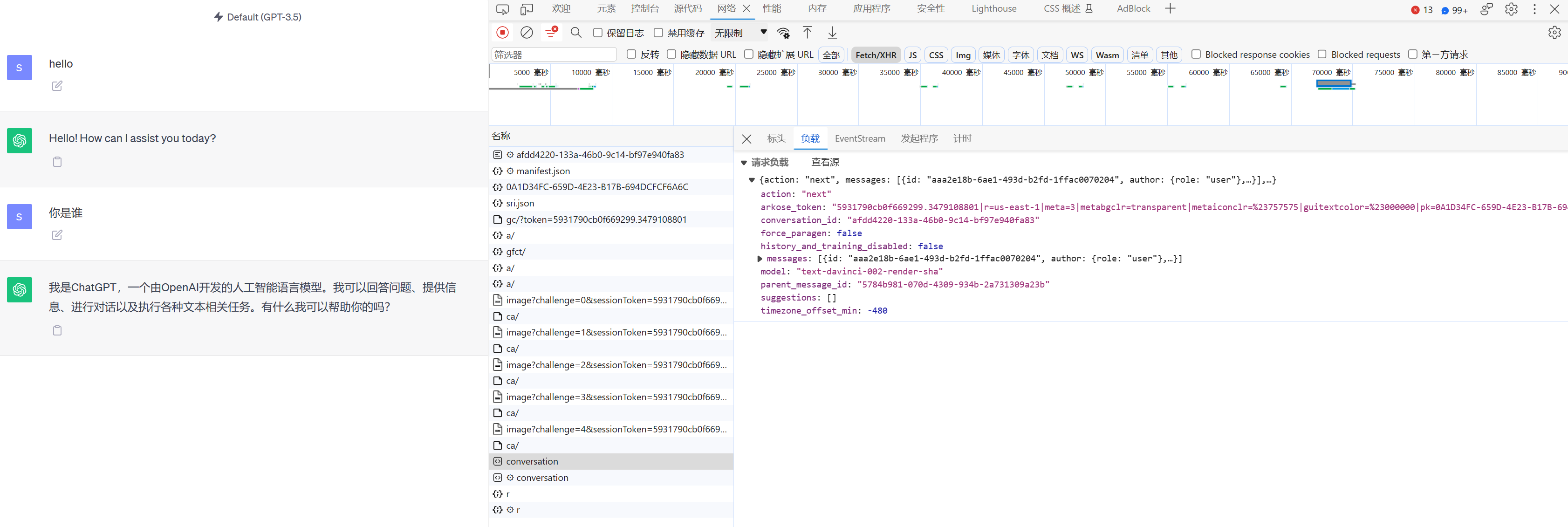Screen dimensions: 1568x527
Task: Expand the messages array in payload
Action: [759, 258]
